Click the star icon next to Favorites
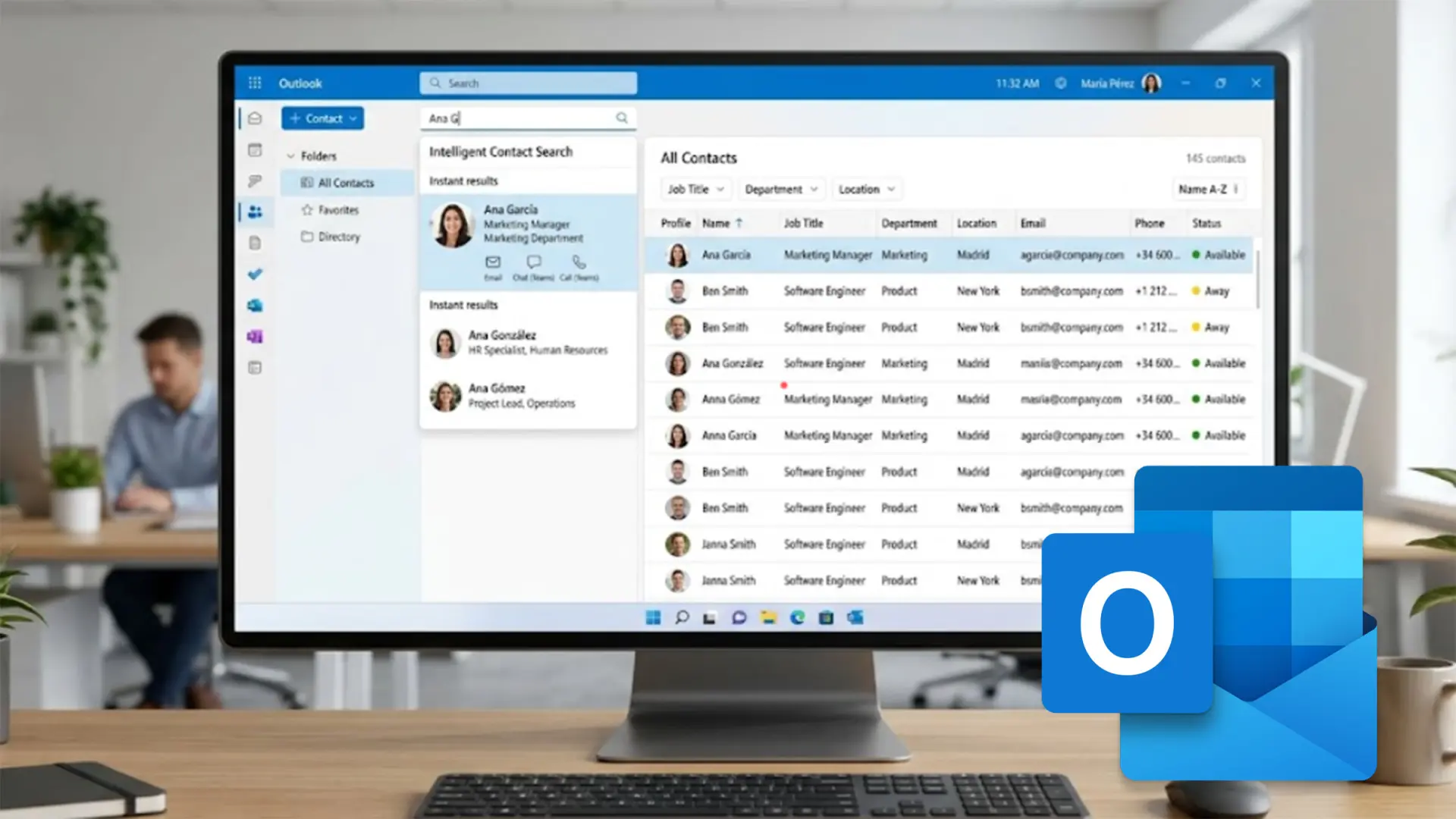This screenshot has width=1456, height=819. (307, 210)
